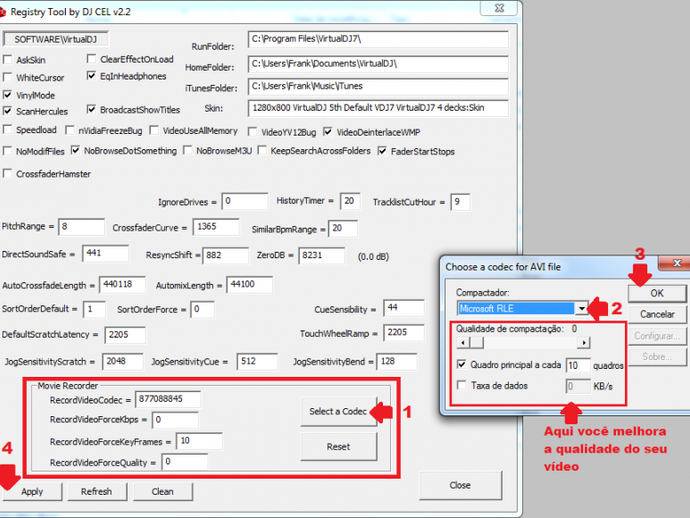Click the CrossfaderCurve value field
This screenshot has width=690, height=518.
(x=216, y=227)
